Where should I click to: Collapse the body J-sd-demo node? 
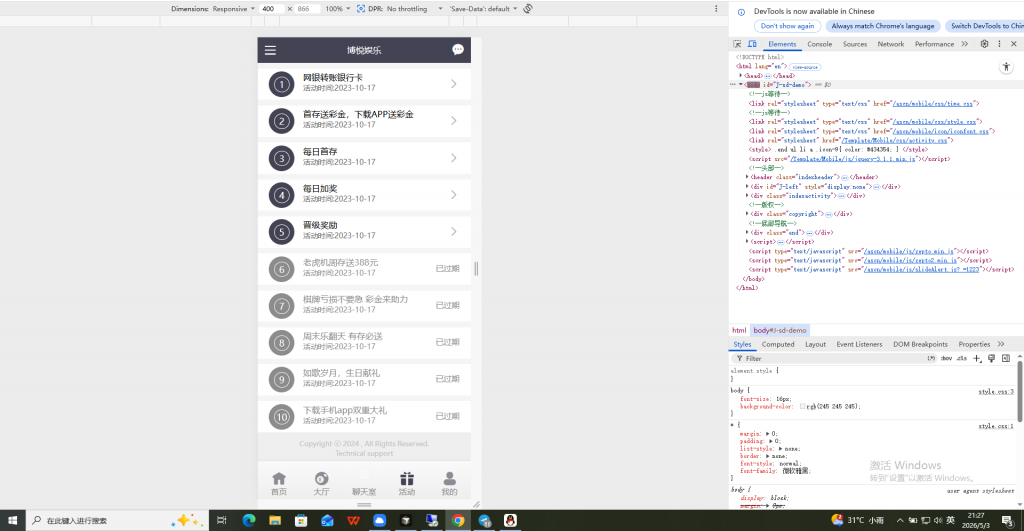tap(741, 85)
